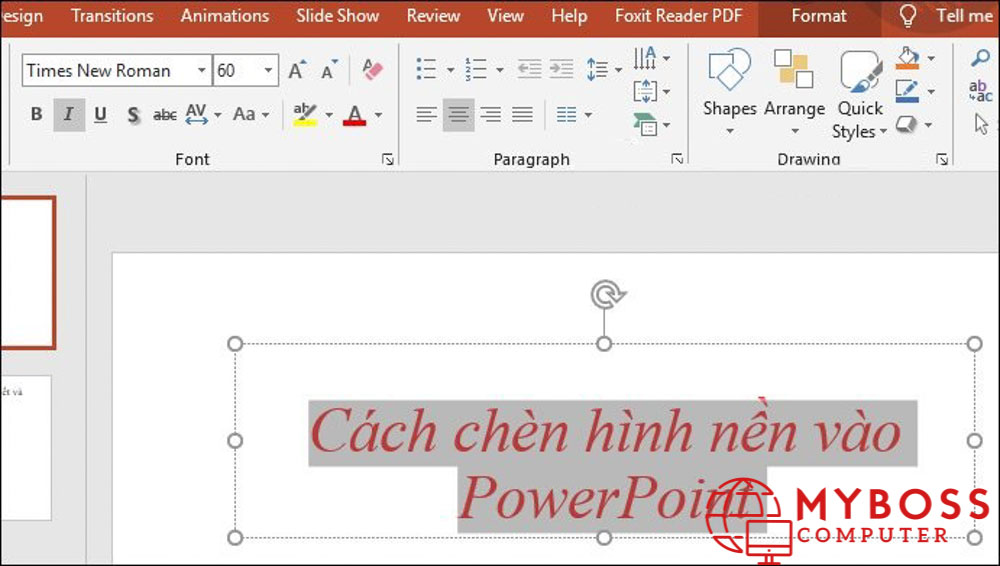Toggle Italic formatting off

[68, 115]
